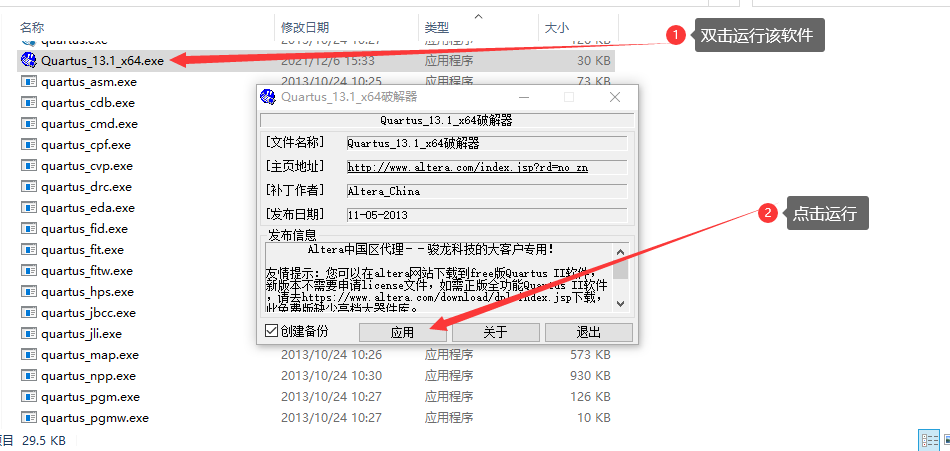Select the file named quartus_jli.exe
The width and height of the screenshot is (950, 451).
(81, 334)
